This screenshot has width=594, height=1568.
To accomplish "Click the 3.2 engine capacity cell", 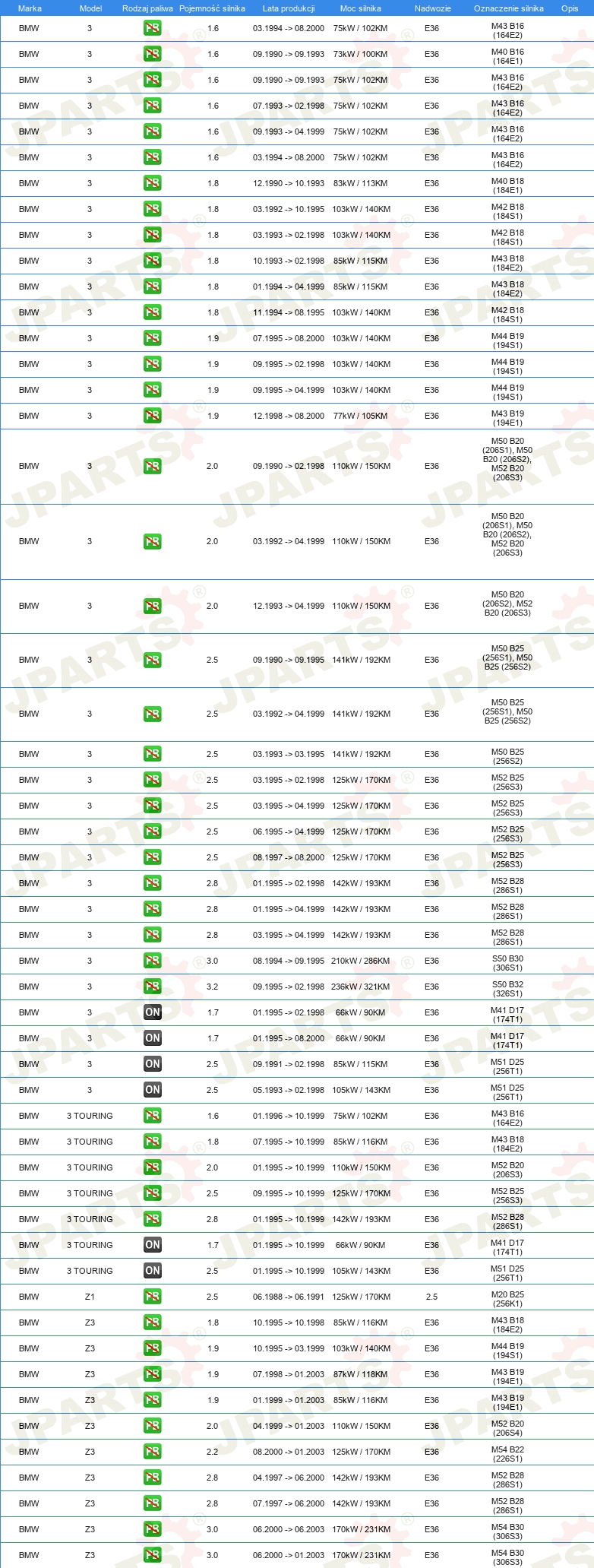I will (213, 987).
